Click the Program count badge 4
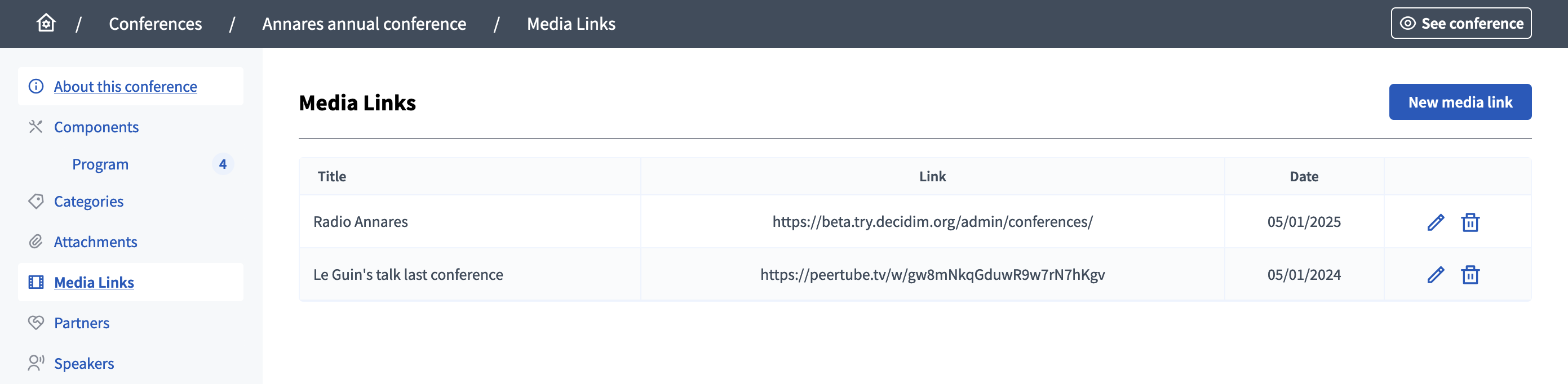This screenshot has width=1568, height=384. point(223,164)
